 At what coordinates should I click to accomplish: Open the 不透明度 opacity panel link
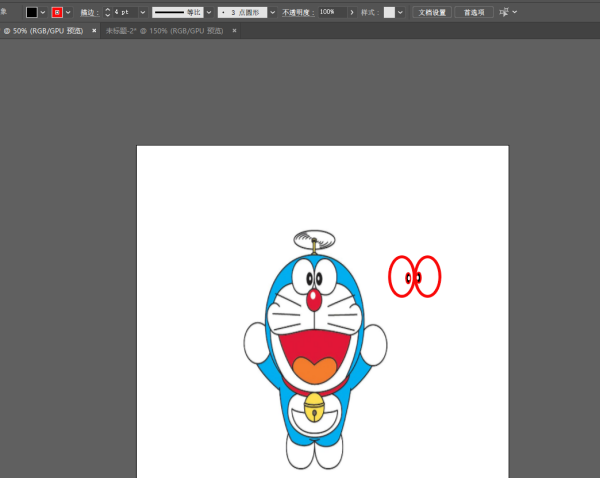[298, 13]
